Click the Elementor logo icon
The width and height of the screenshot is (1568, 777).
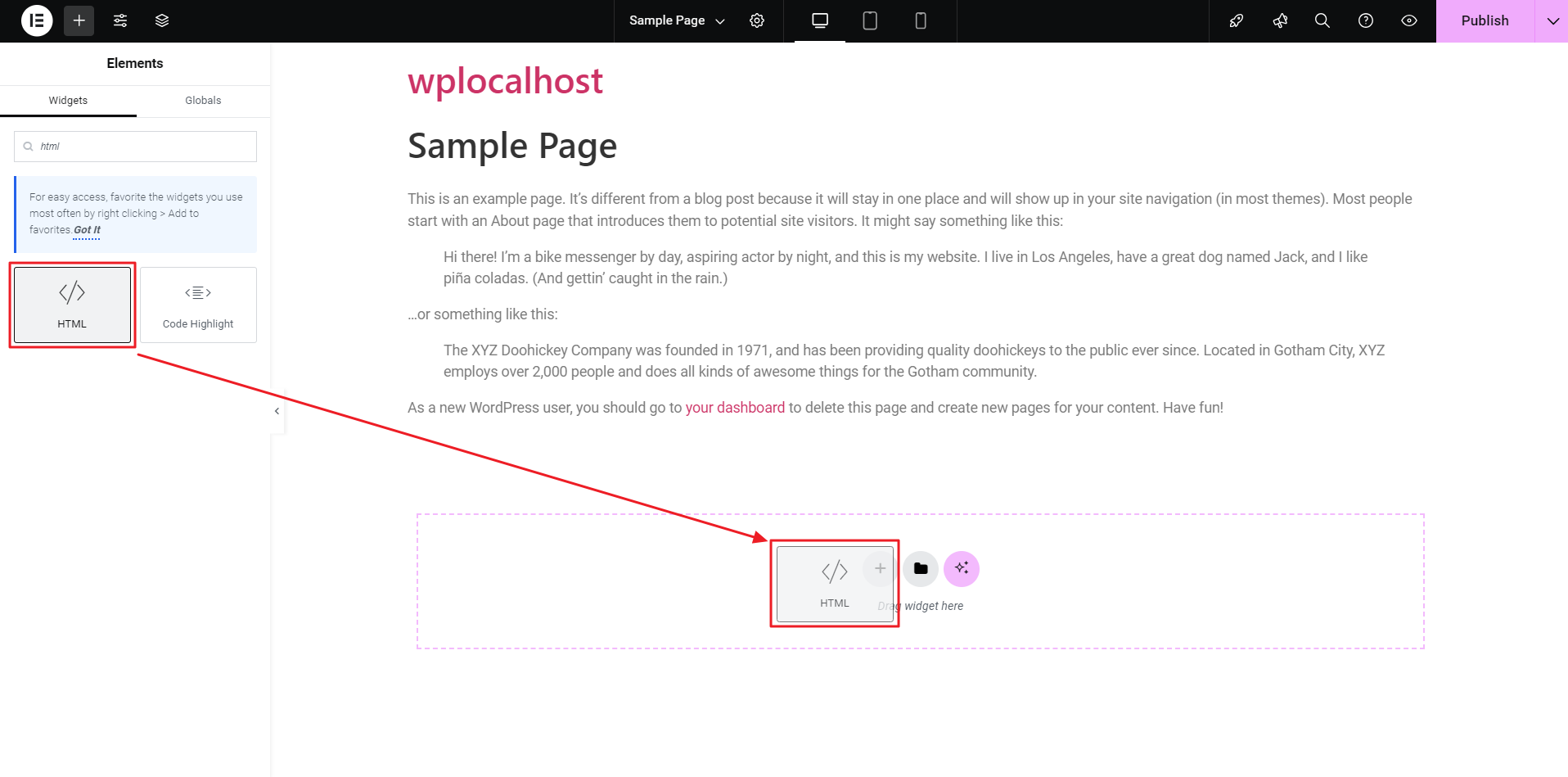pyautogui.click(x=37, y=20)
